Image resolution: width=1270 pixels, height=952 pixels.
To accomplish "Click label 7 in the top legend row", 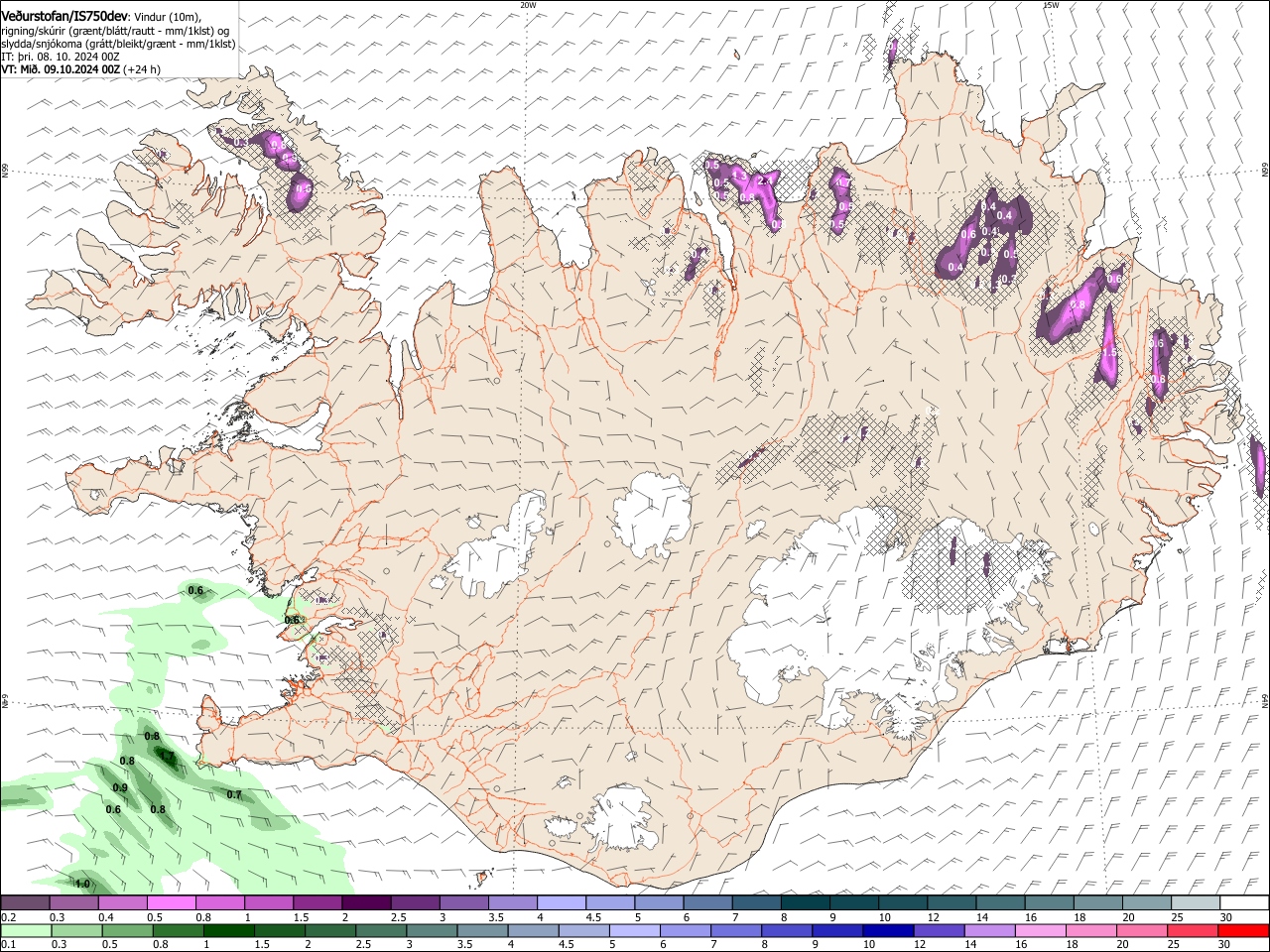I will click(x=735, y=917).
